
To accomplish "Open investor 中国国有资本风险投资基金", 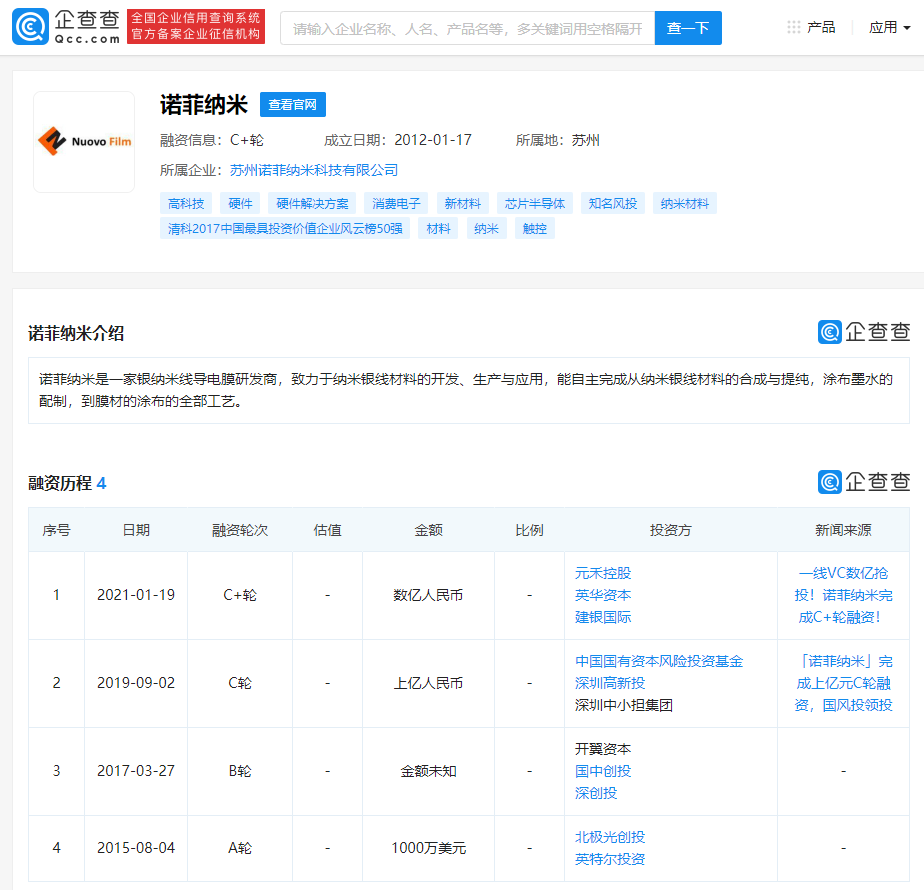I will [659, 661].
